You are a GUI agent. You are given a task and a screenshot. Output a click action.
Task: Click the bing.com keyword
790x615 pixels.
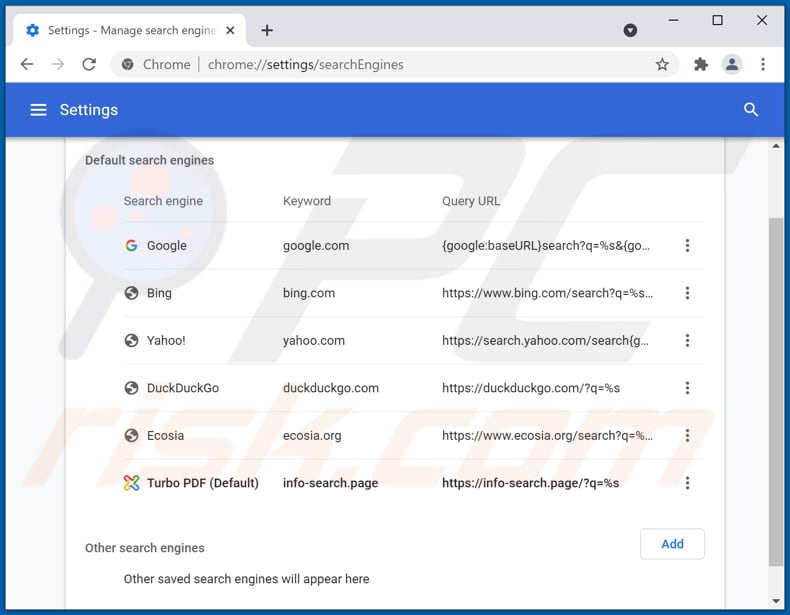[x=309, y=293]
